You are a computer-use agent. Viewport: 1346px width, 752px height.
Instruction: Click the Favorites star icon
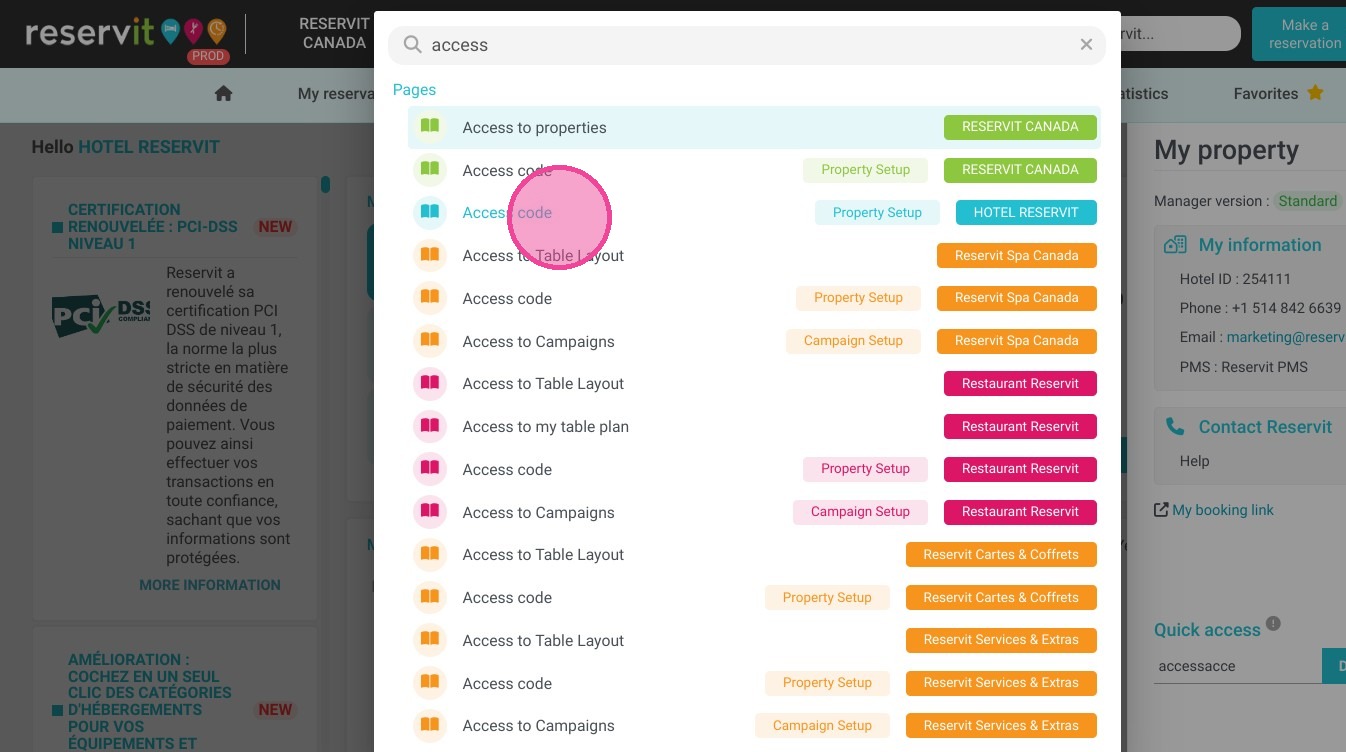(x=1315, y=93)
